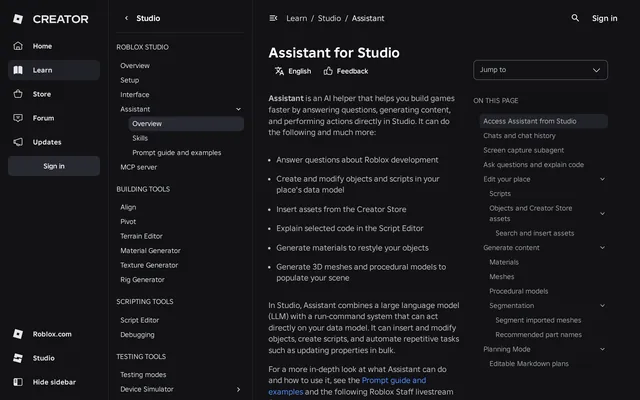The height and width of the screenshot is (400, 640).
Task: Expand the Device Simulator chevron
Action: tap(238, 389)
